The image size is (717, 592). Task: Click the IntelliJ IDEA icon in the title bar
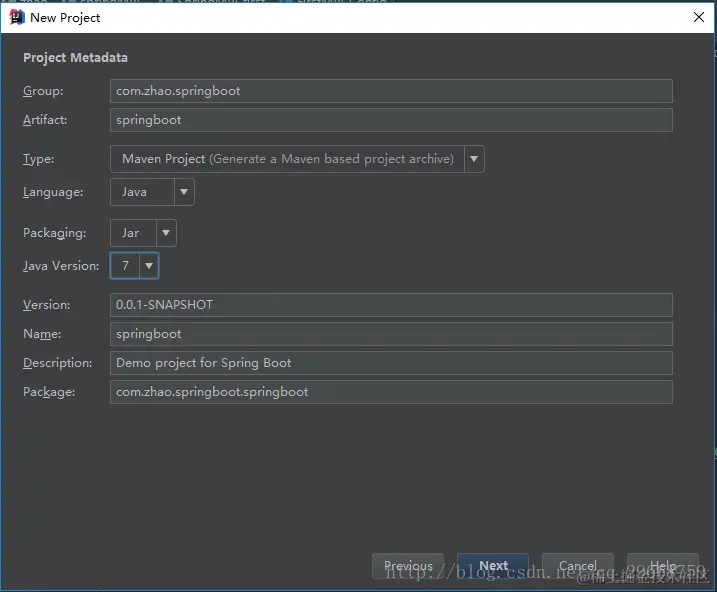pos(17,17)
